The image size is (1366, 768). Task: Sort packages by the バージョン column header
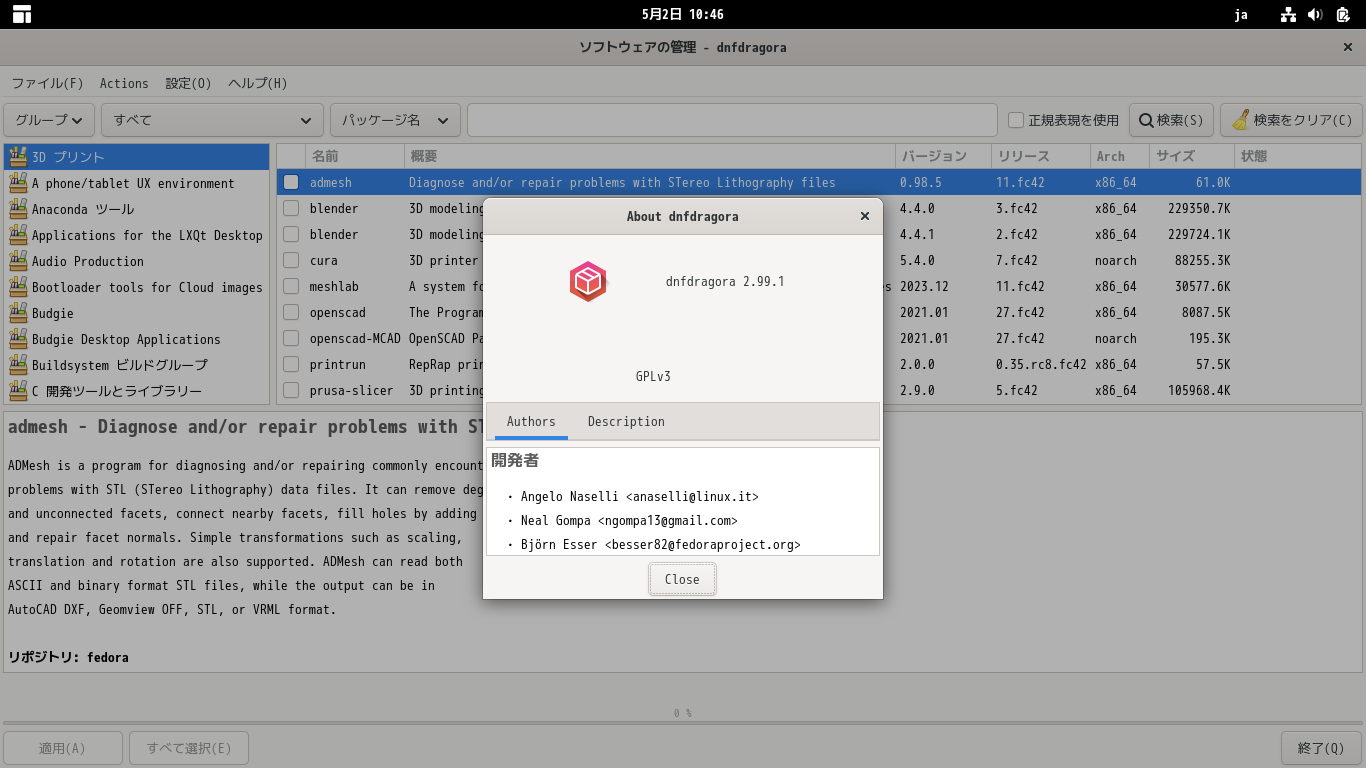coord(943,156)
